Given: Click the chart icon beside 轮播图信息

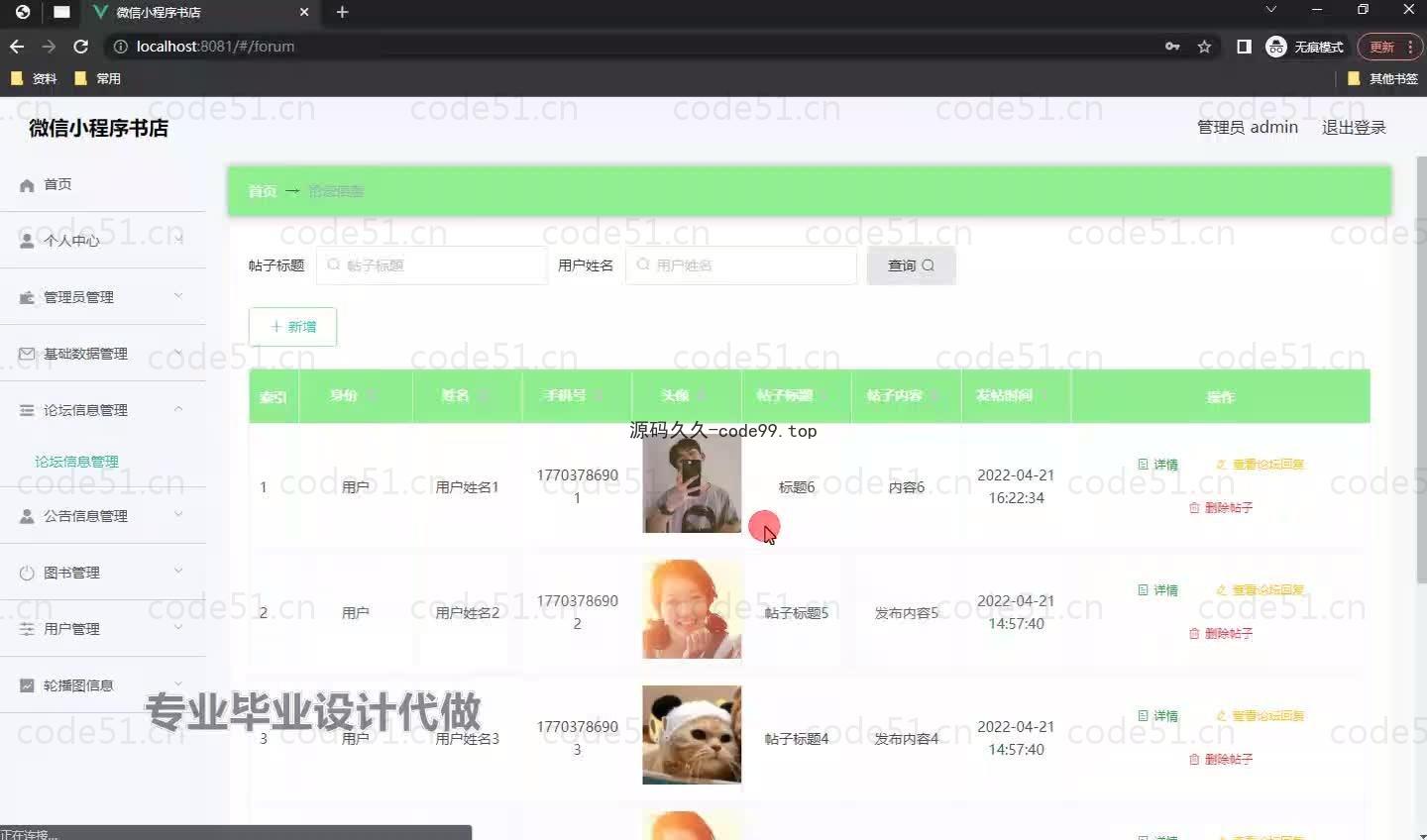Looking at the screenshot, I should pyautogui.click(x=27, y=685).
